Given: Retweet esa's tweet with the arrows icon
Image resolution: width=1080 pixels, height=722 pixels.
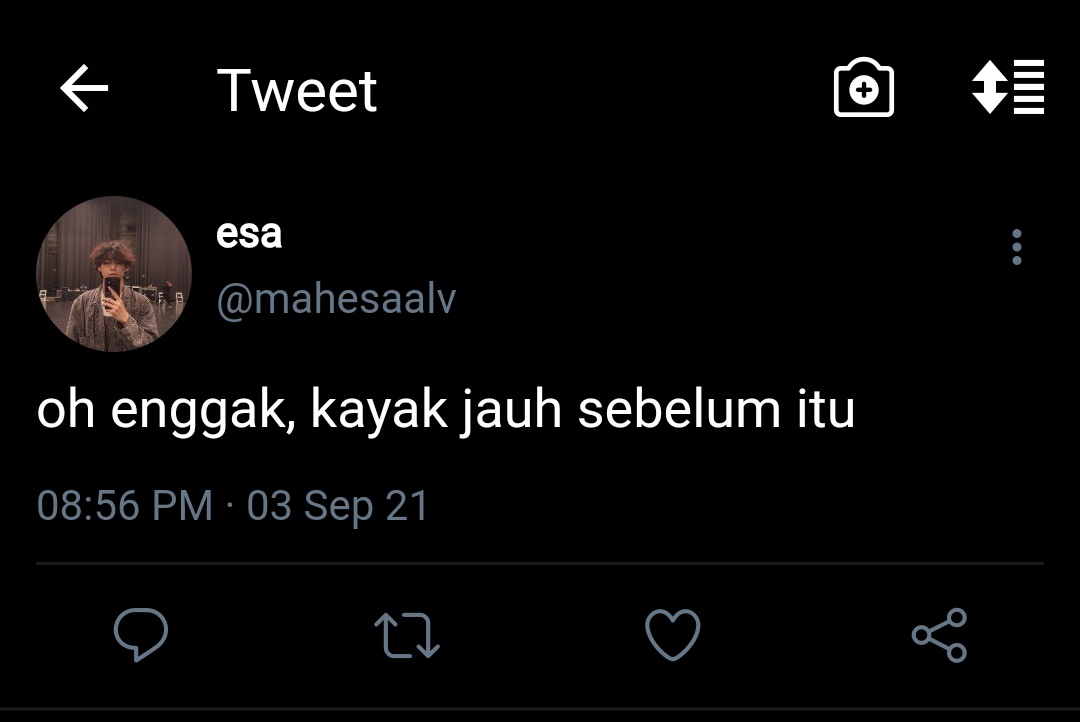Looking at the screenshot, I should click(x=406, y=635).
